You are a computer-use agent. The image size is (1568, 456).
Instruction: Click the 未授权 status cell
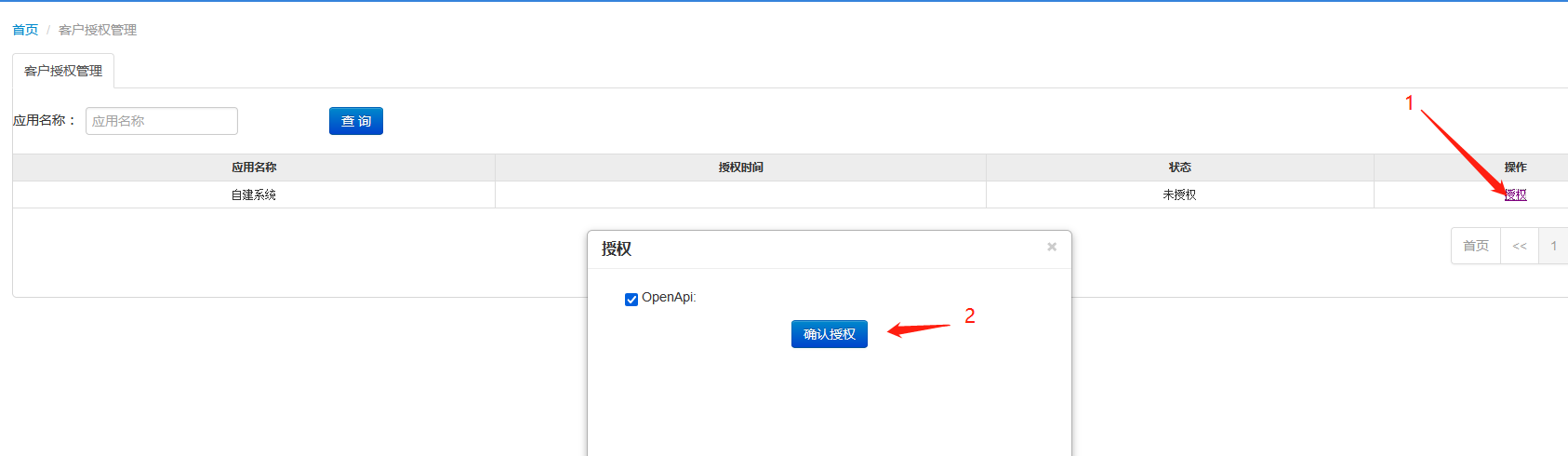(1179, 194)
